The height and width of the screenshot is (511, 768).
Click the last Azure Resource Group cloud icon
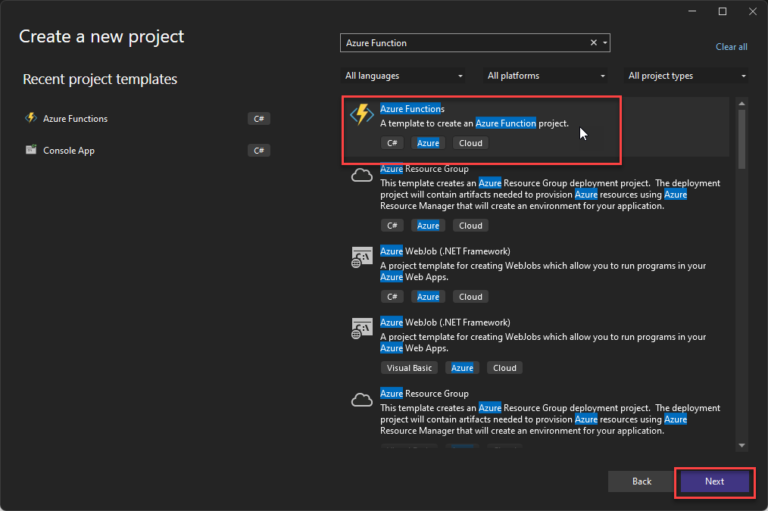[362, 400]
